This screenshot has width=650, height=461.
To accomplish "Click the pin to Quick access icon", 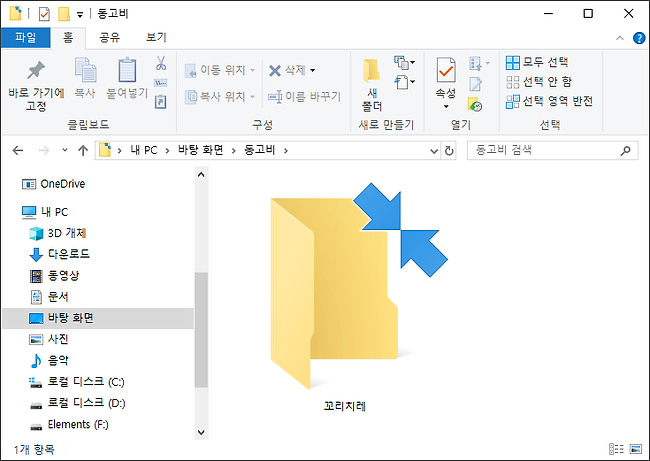I will 36,70.
